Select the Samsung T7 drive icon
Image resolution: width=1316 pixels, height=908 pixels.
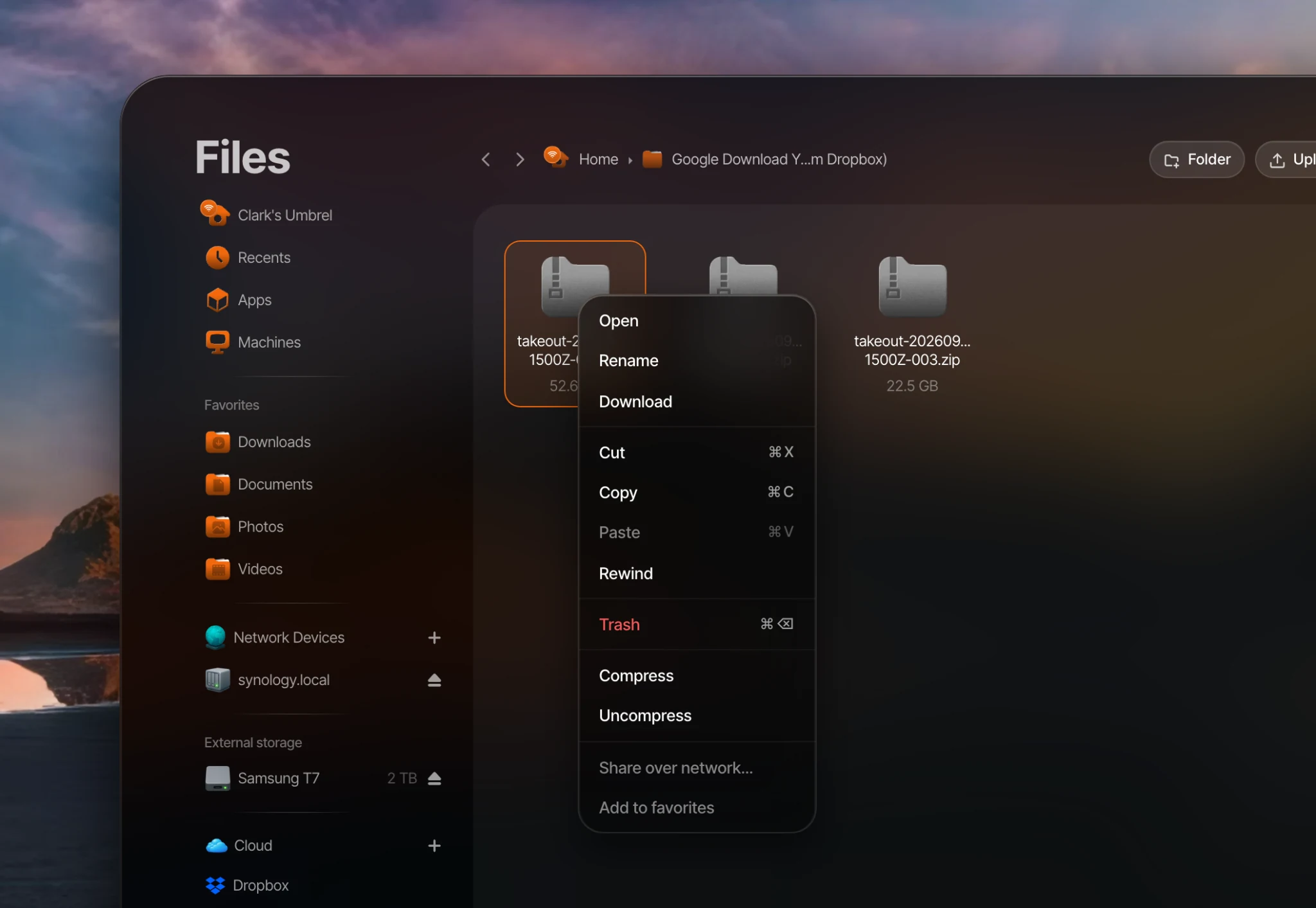point(217,778)
